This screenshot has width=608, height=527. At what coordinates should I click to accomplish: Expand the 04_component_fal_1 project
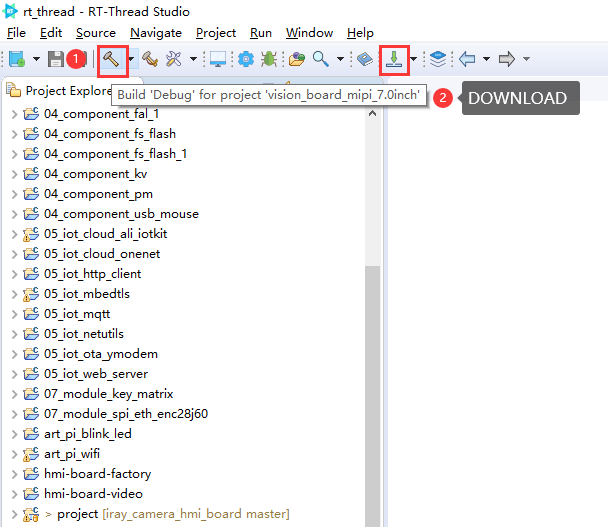tap(14, 114)
